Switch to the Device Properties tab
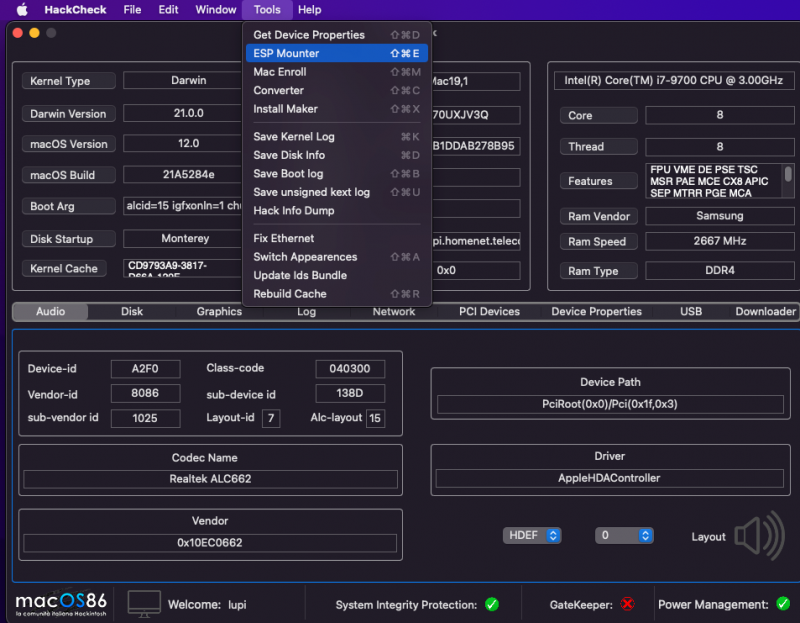Screen dimensions: 800x623 point(596,311)
